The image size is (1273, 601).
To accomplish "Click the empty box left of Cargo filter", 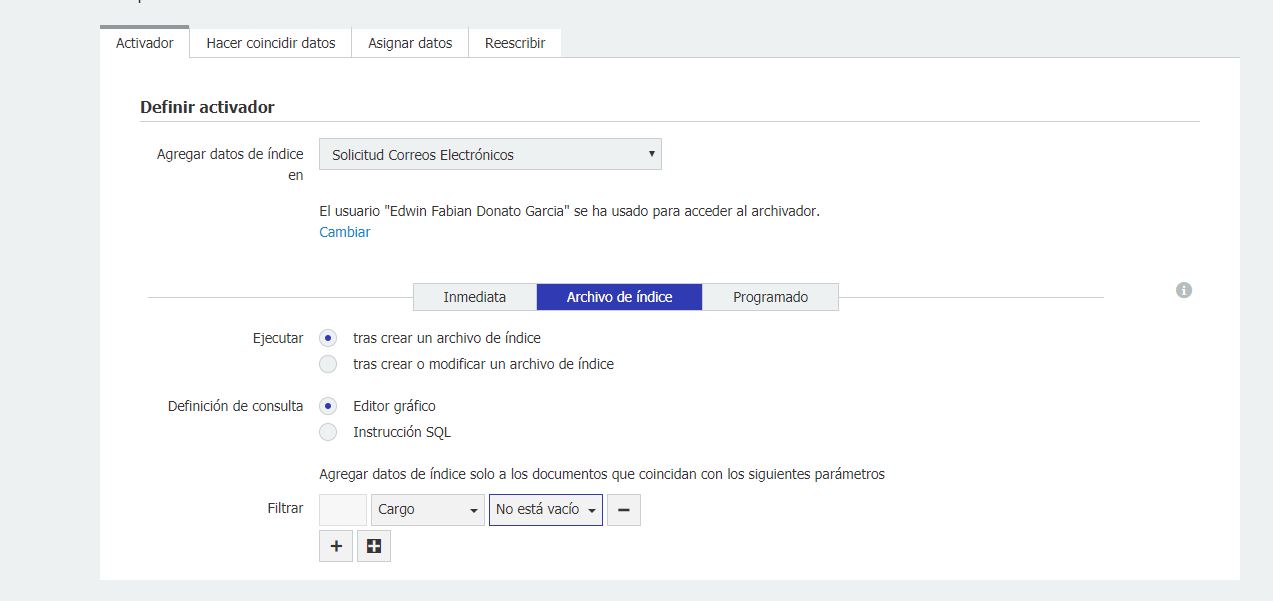I will [343, 510].
